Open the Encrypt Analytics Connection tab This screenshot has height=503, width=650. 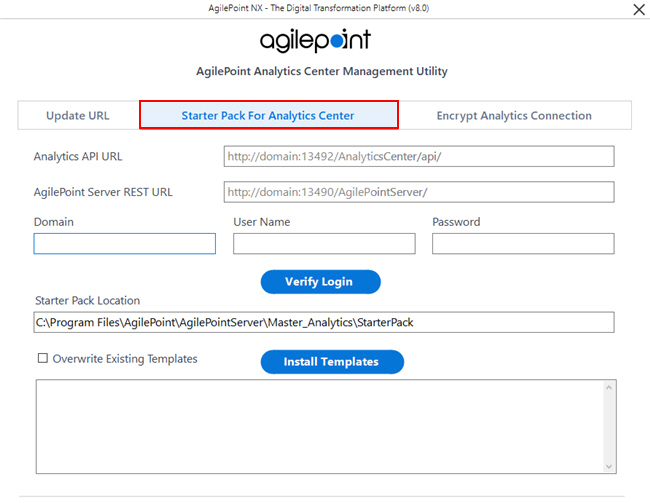pyautogui.click(x=514, y=115)
